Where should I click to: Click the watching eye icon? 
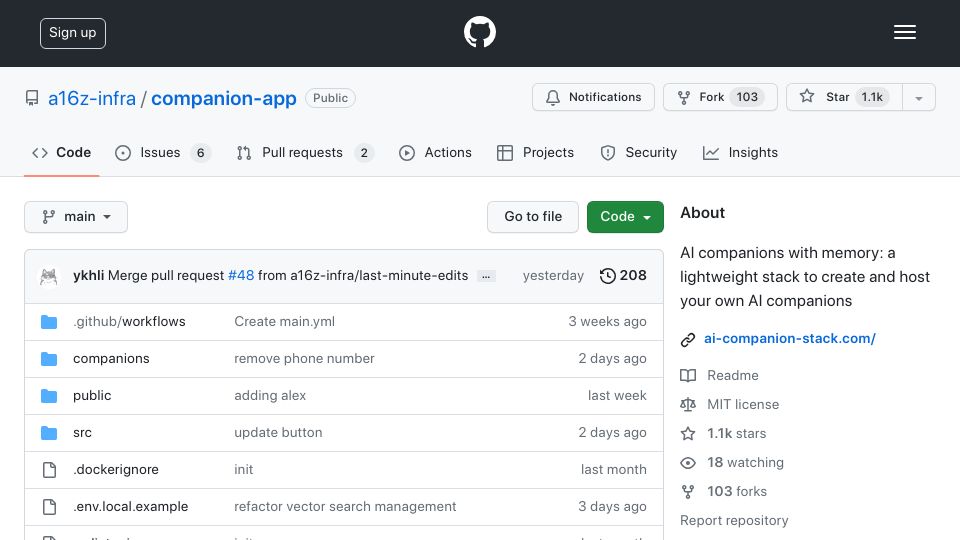pos(688,463)
